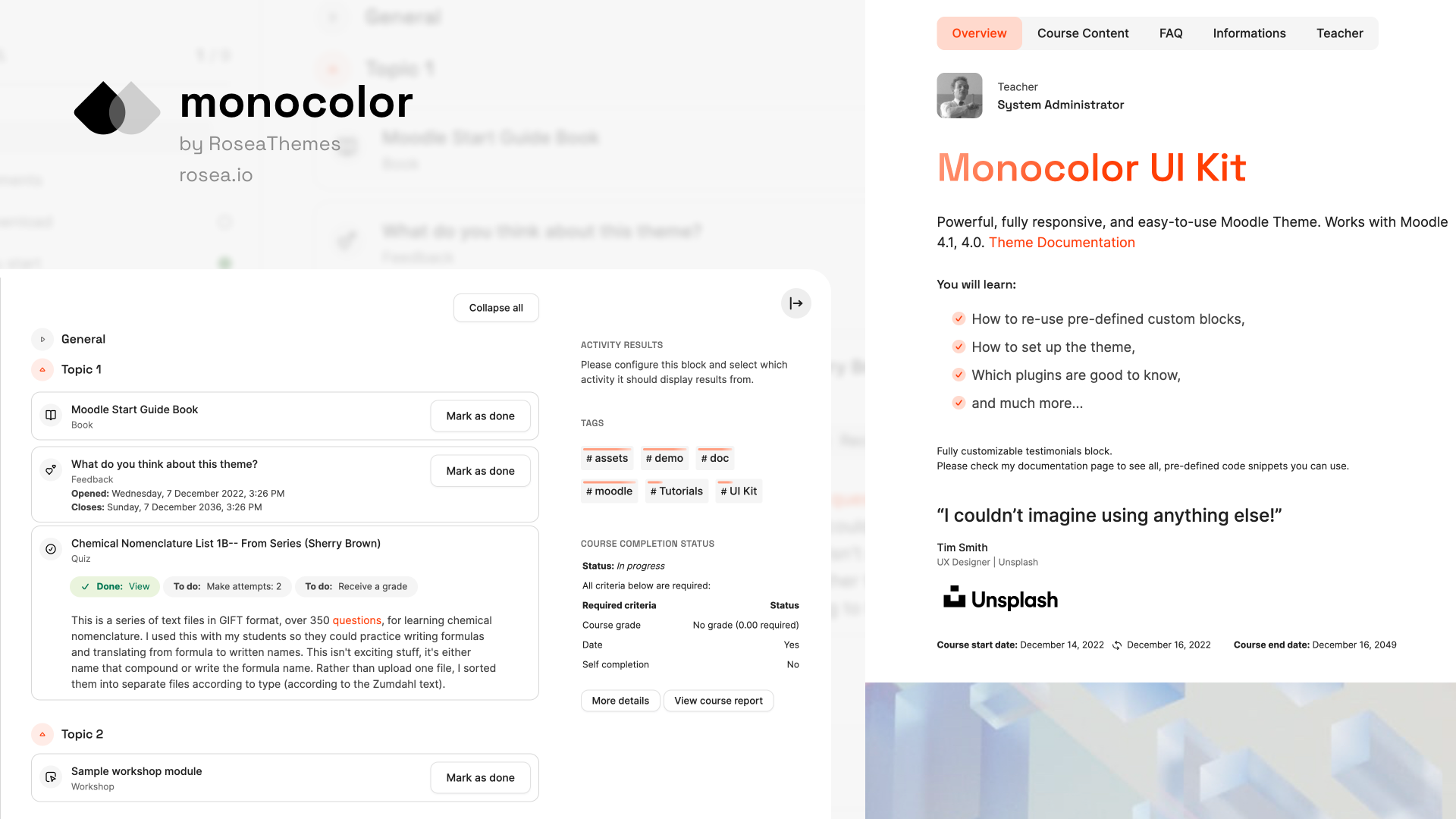
Task: Switch to the FAQ tab
Action: (x=1171, y=33)
